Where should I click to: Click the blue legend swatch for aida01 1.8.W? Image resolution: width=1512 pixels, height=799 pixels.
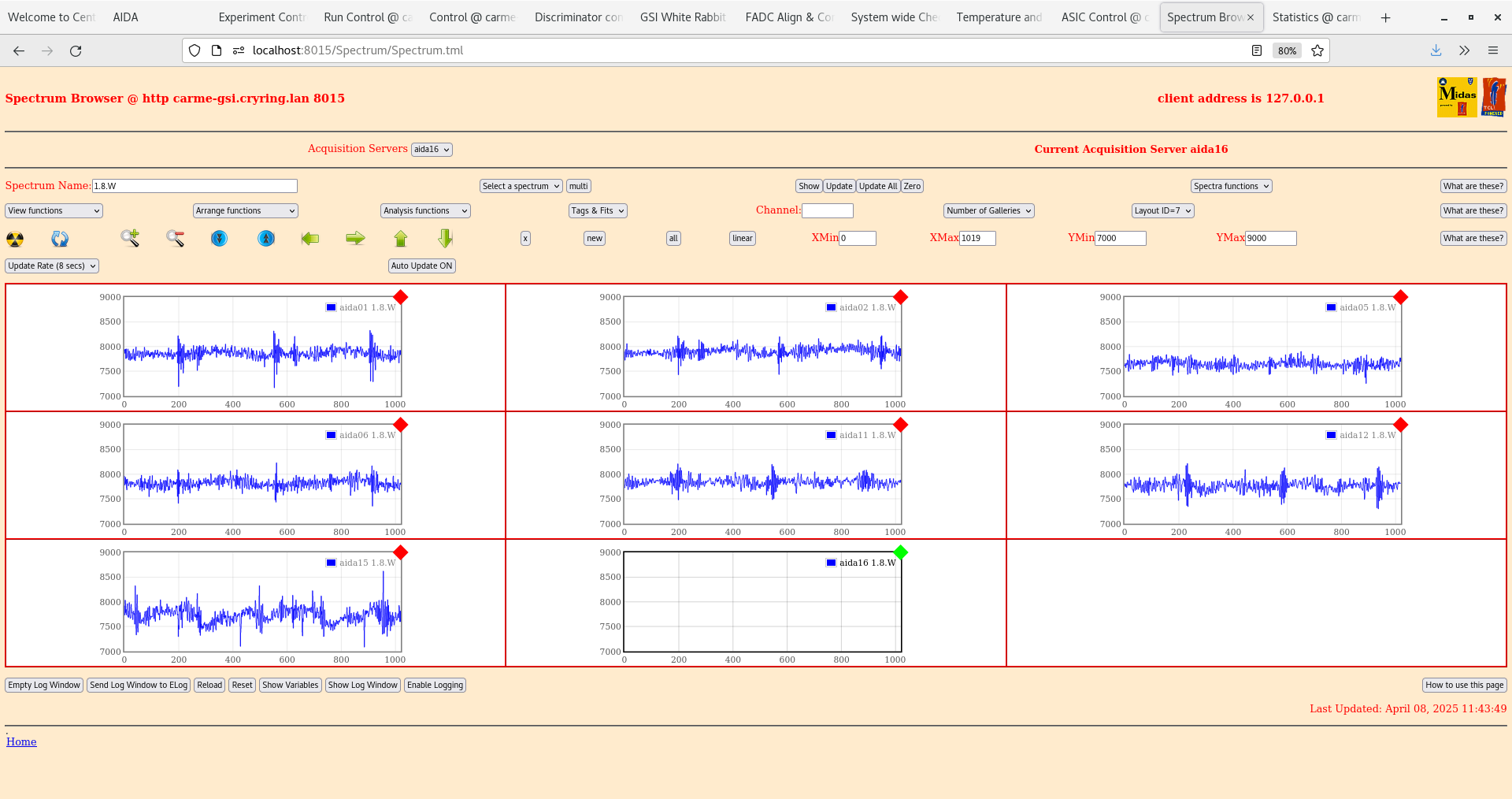(332, 308)
